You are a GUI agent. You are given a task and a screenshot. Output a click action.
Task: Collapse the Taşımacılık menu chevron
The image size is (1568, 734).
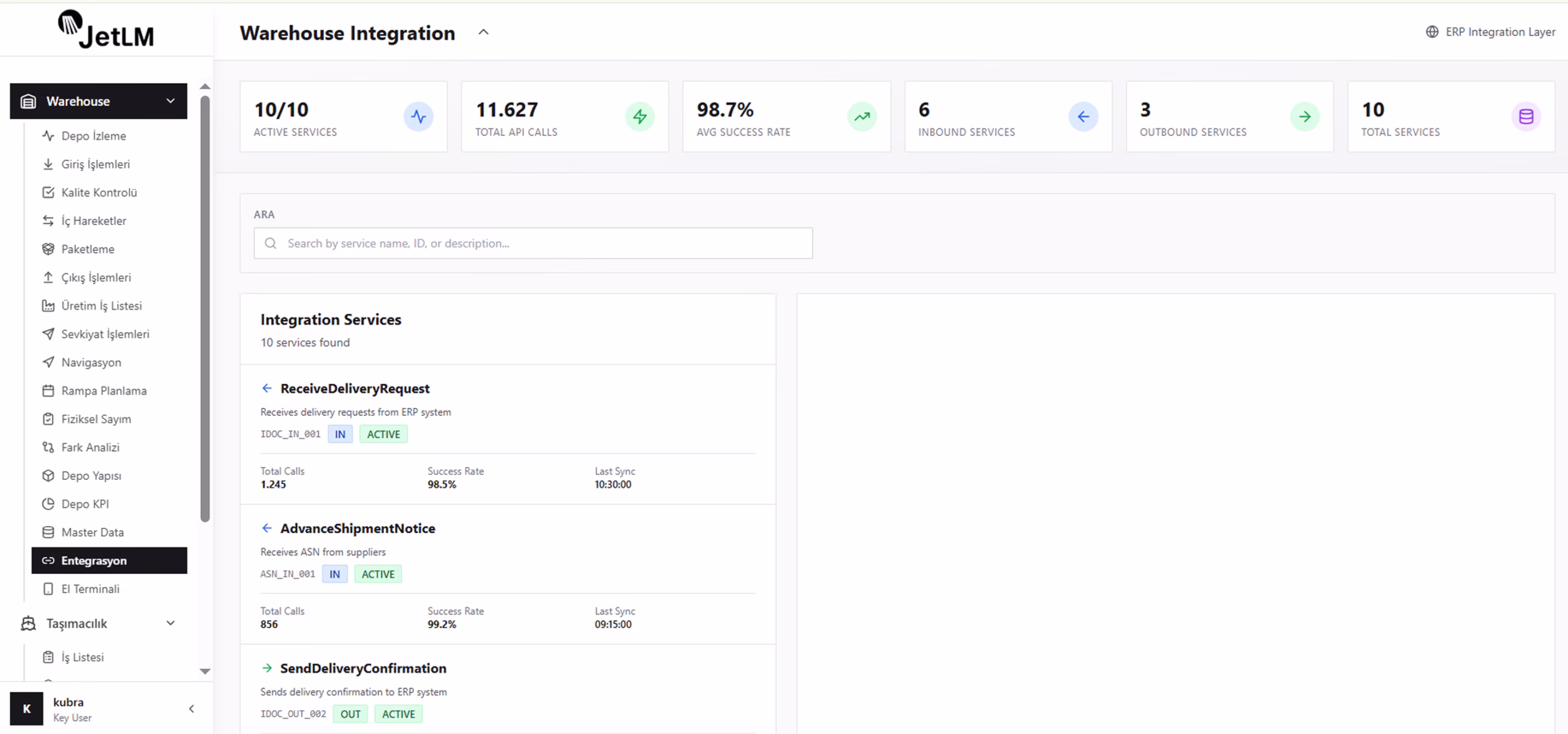(x=170, y=623)
